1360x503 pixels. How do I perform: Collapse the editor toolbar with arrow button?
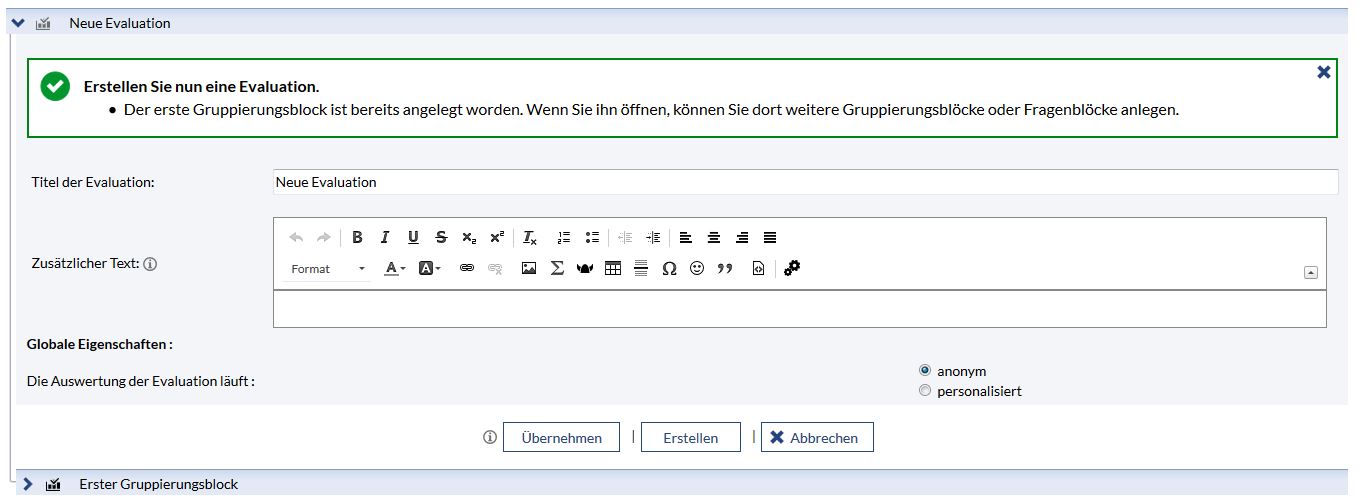(1311, 272)
